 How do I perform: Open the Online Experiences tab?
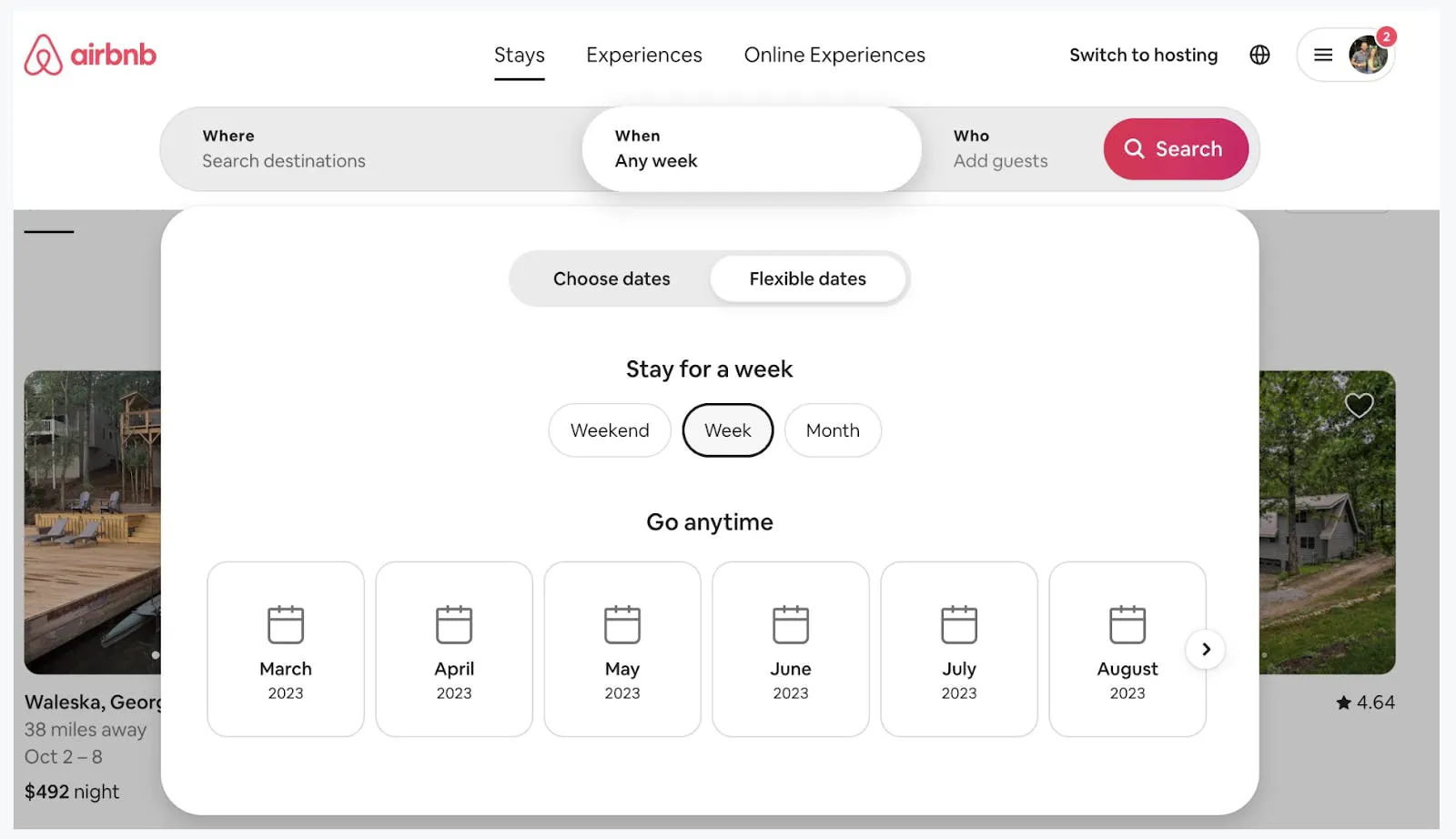(x=834, y=55)
